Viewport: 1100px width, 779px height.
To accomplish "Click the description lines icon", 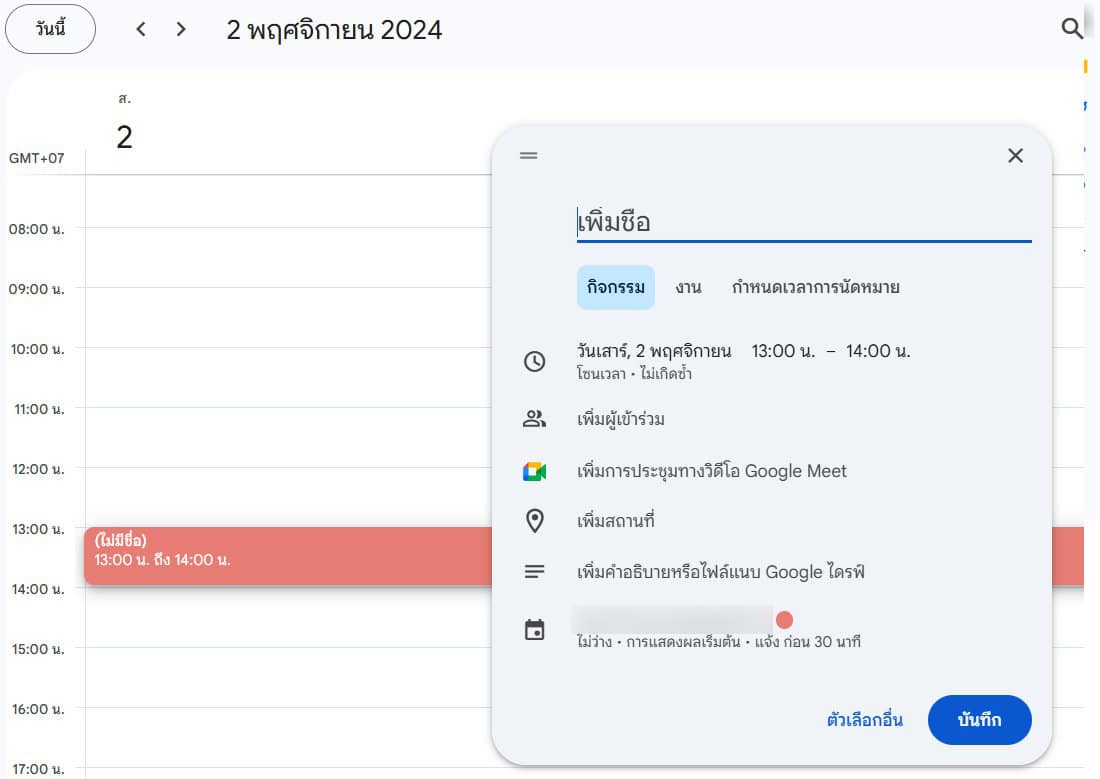I will pos(535,572).
